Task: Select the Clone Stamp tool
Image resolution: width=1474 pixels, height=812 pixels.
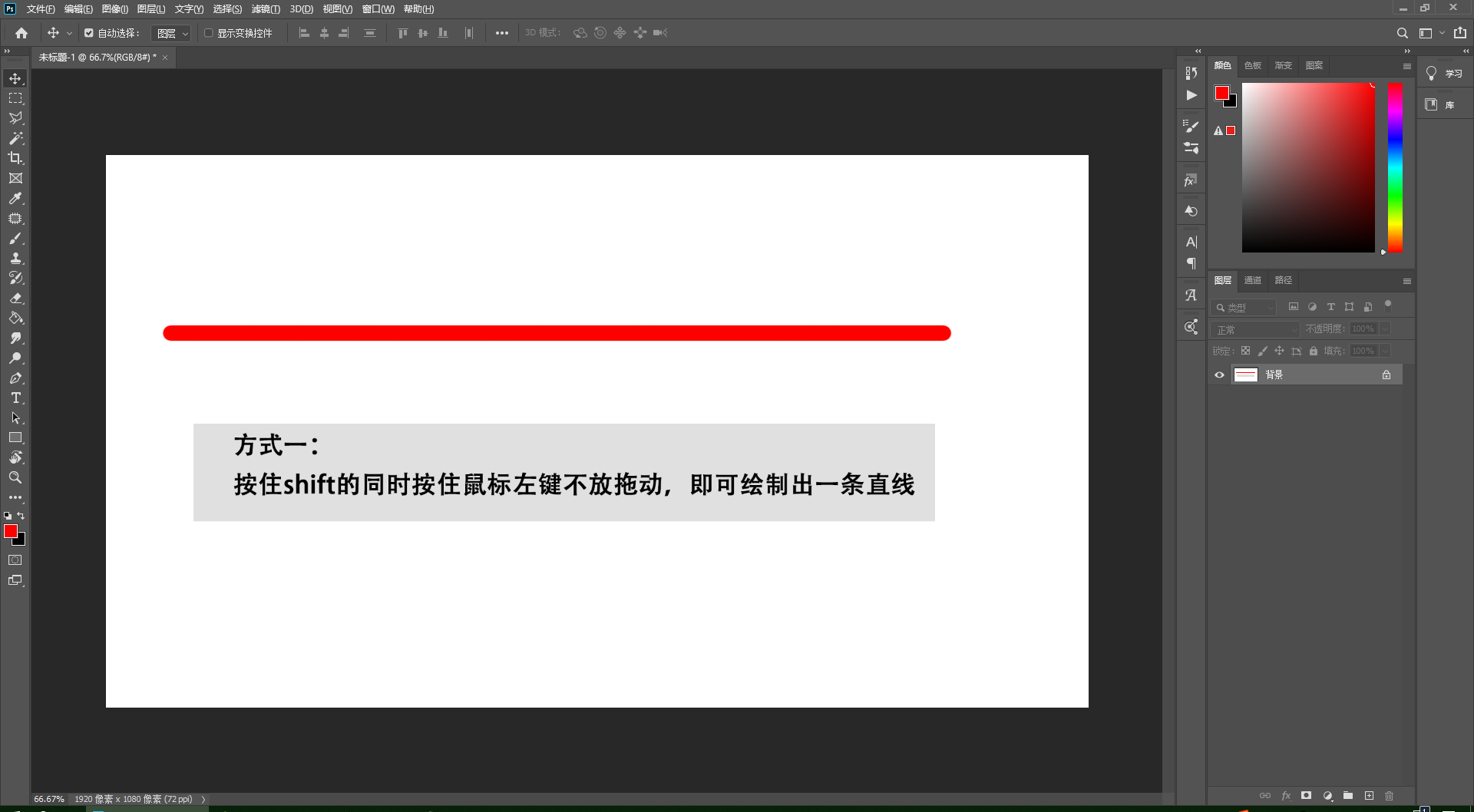Action: click(x=15, y=258)
